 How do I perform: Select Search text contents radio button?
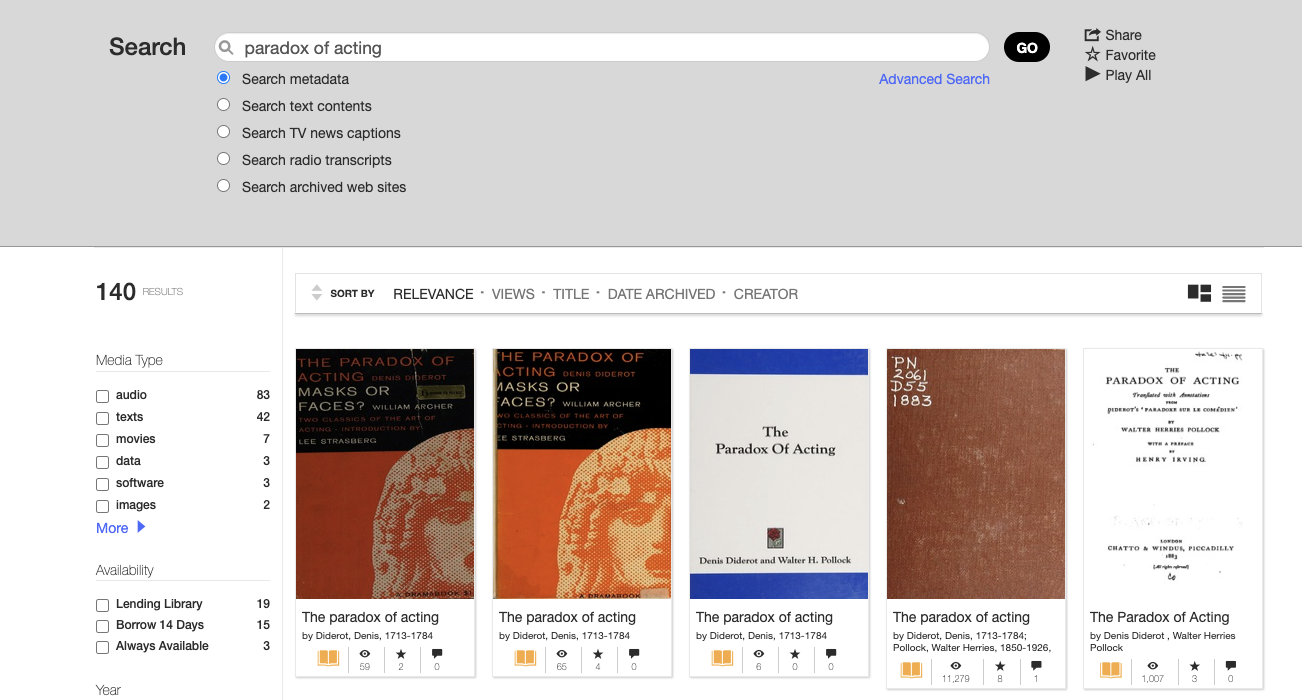coord(223,105)
